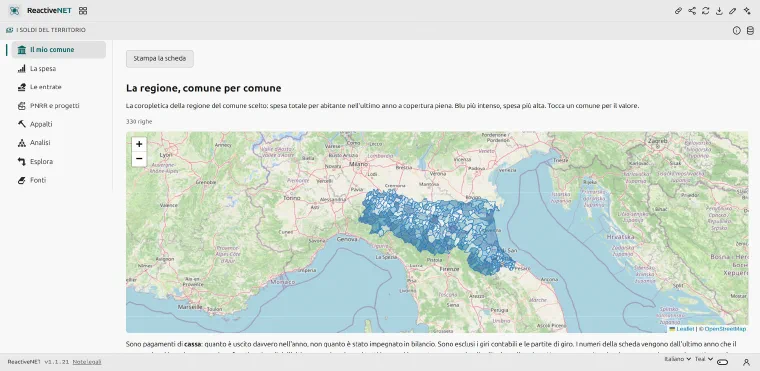Select Il mio comune in sidebar
Image resolution: width=760 pixels, height=371 pixels.
tap(59, 49)
